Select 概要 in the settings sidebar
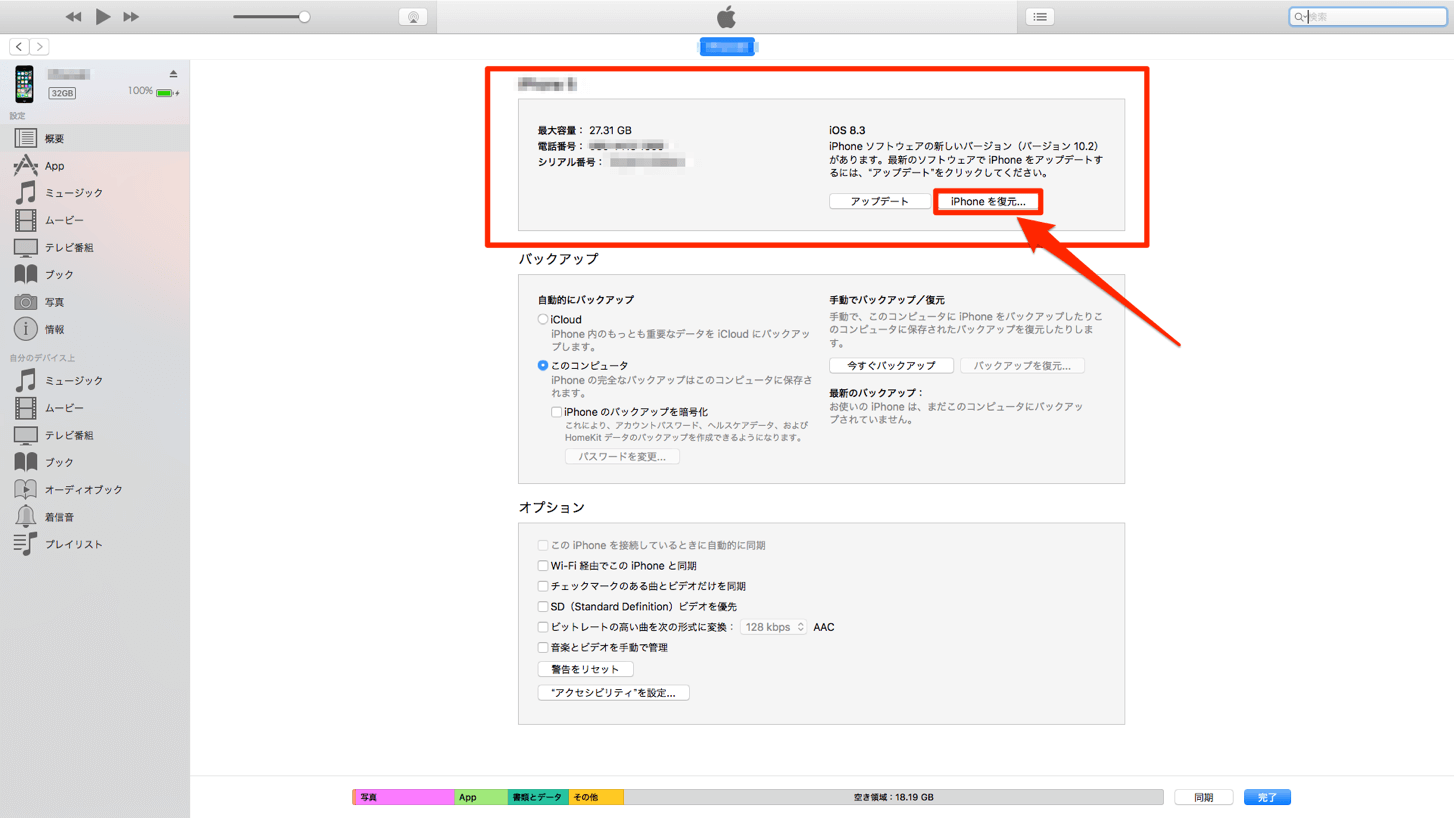Screen dimensions: 1454x818 [x=95, y=139]
